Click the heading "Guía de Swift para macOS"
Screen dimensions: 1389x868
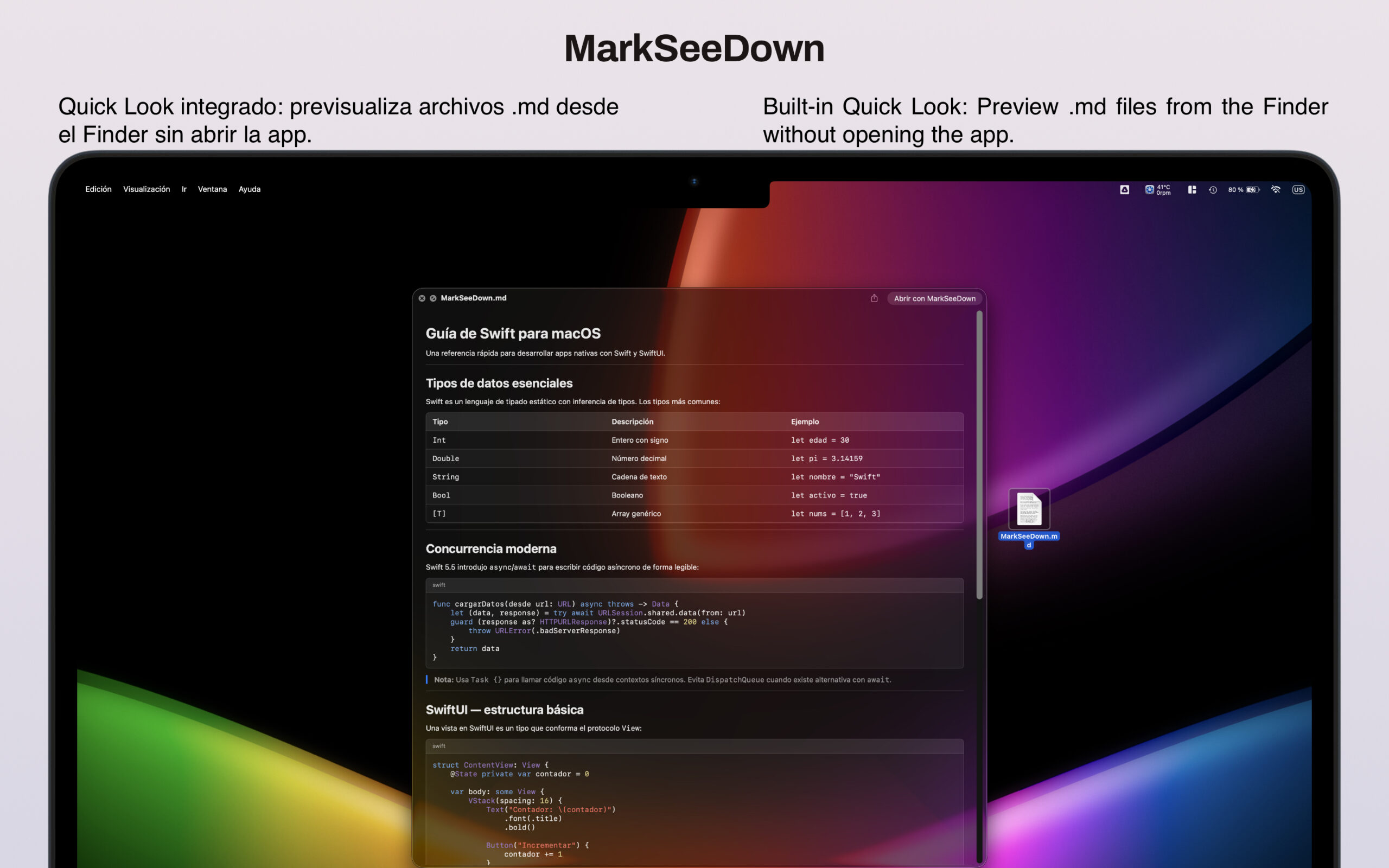click(513, 334)
